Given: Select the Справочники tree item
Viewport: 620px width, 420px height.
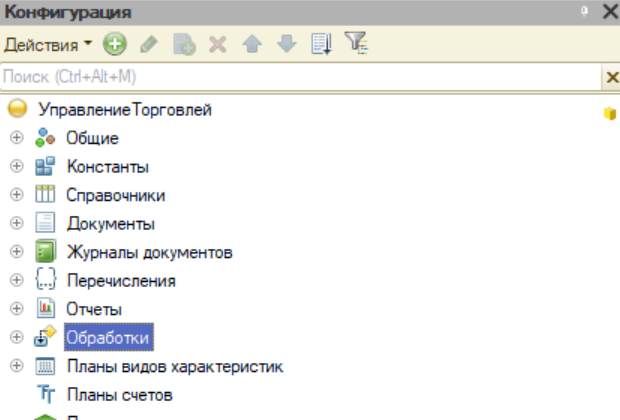Looking at the screenshot, I should 115,195.
